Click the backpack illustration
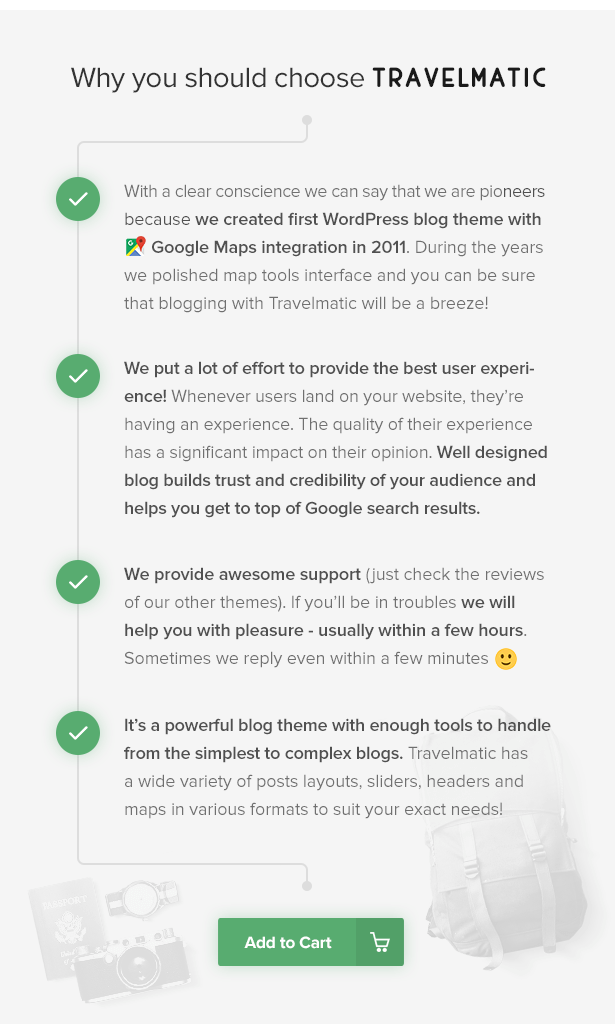615x1024 pixels. coord(506,831)
